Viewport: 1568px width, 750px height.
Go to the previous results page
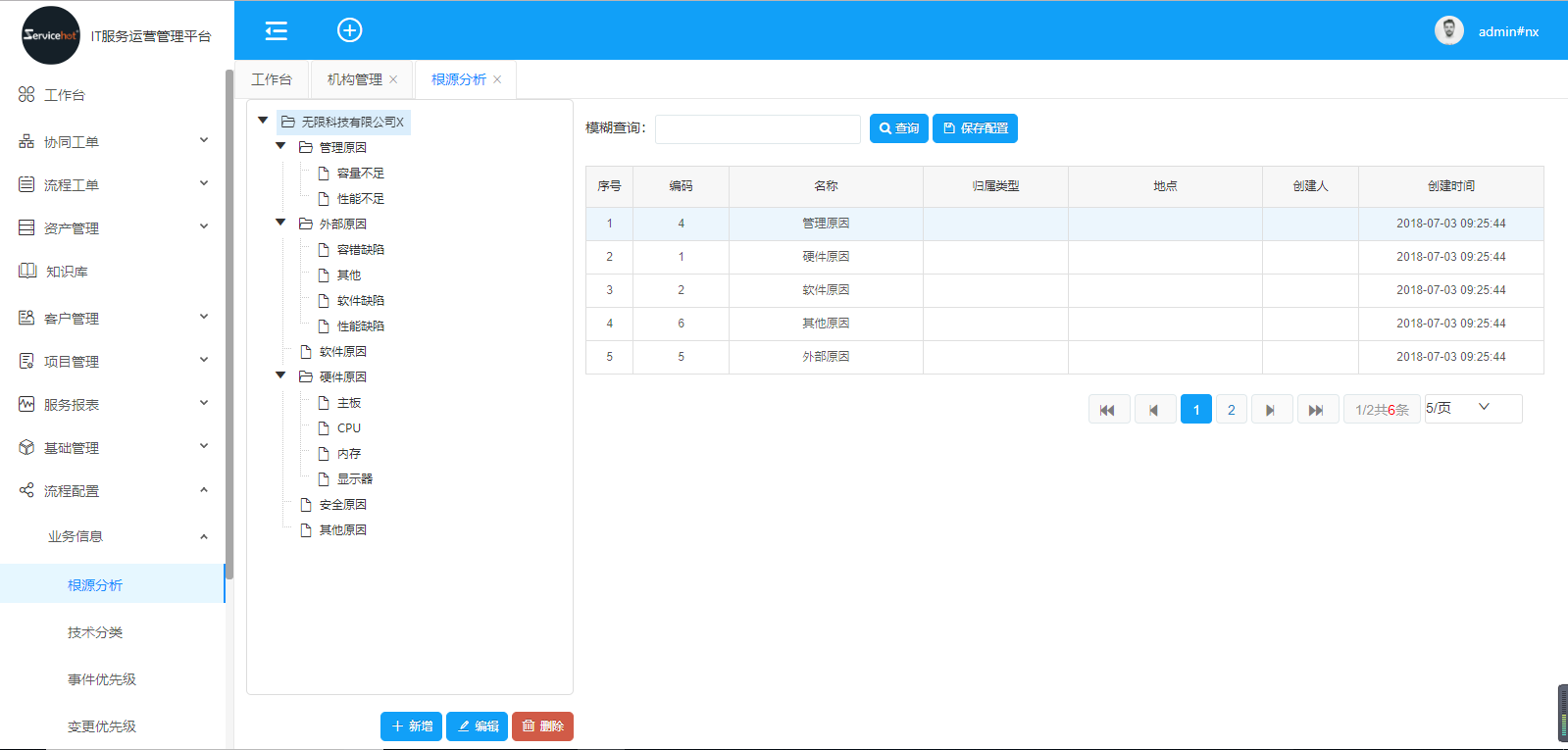coord(1154,410)
